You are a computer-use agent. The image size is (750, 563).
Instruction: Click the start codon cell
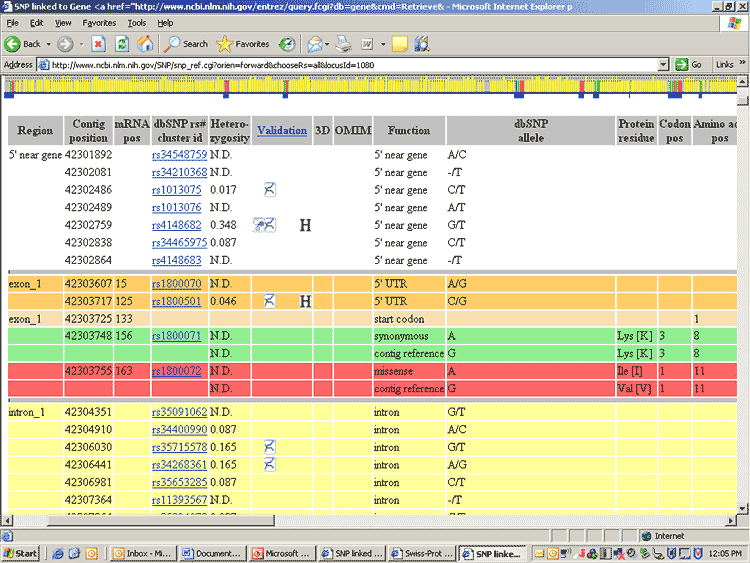point(408,319)
